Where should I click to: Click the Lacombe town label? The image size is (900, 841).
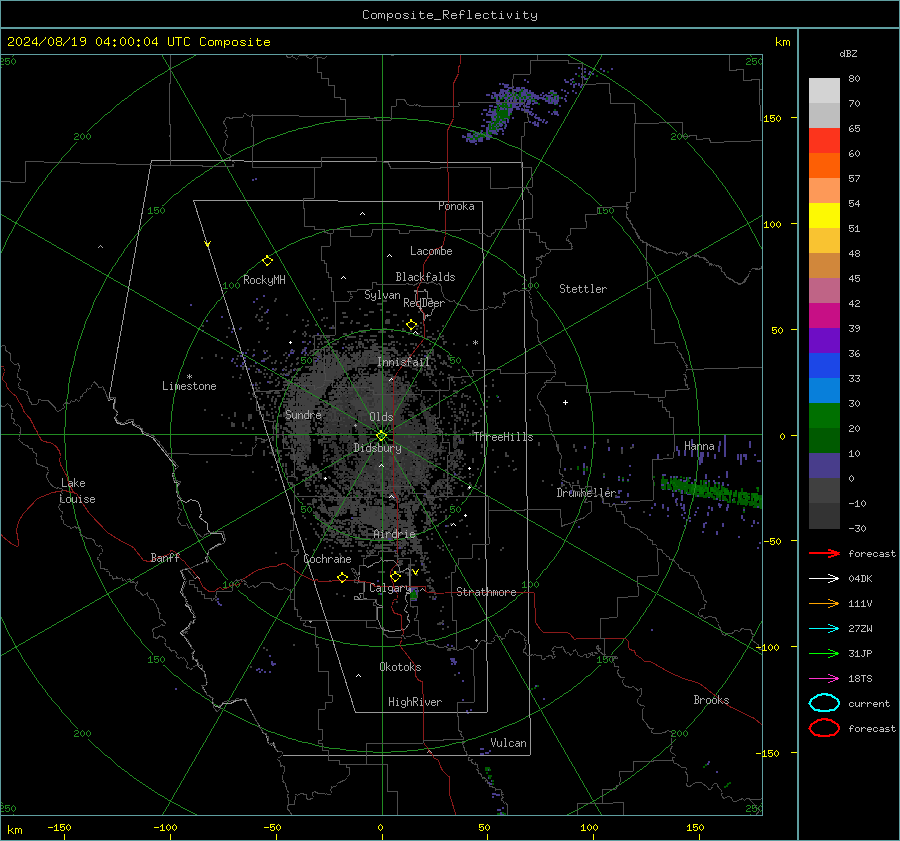tap(431, 251)
